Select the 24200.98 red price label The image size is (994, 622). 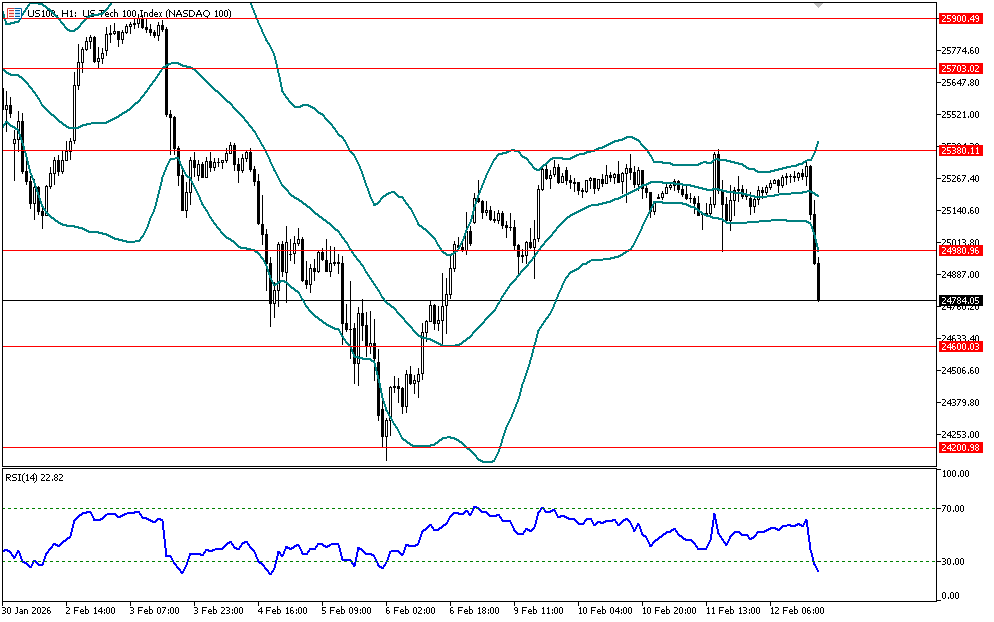959,447
